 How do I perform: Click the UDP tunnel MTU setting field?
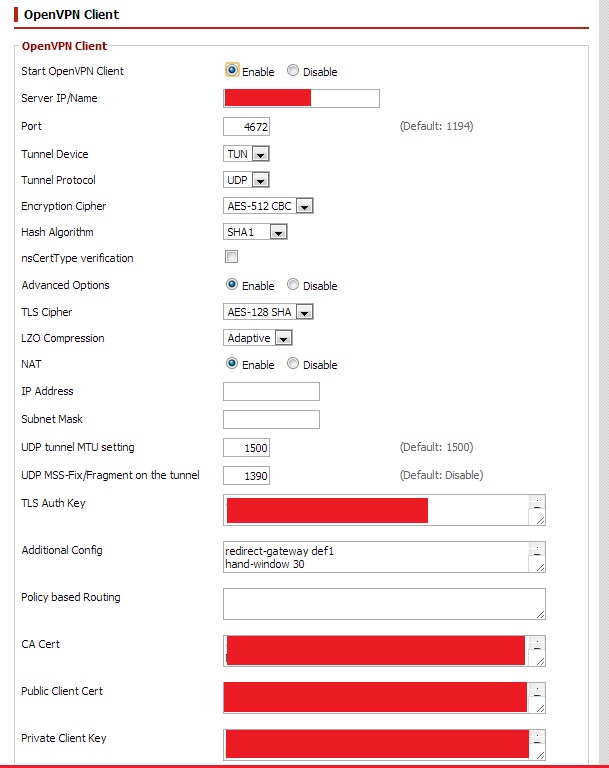click(x=246, y=447)
